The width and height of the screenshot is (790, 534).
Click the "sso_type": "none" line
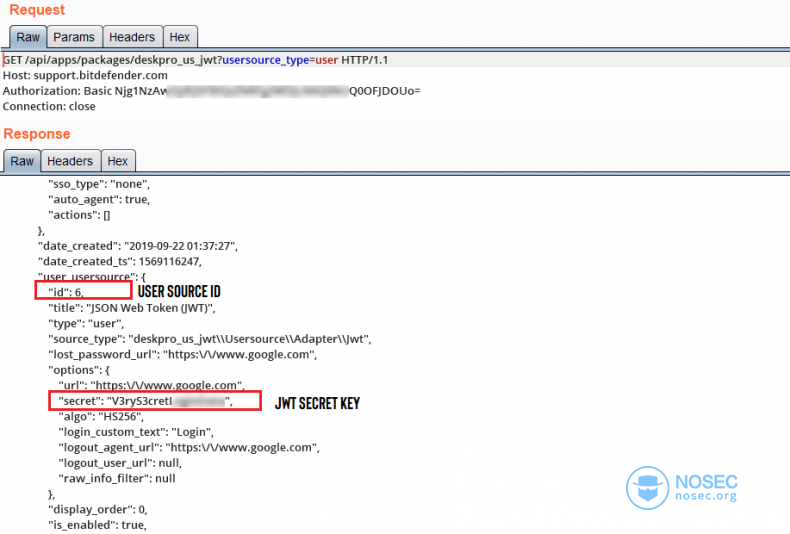point(99,184)
